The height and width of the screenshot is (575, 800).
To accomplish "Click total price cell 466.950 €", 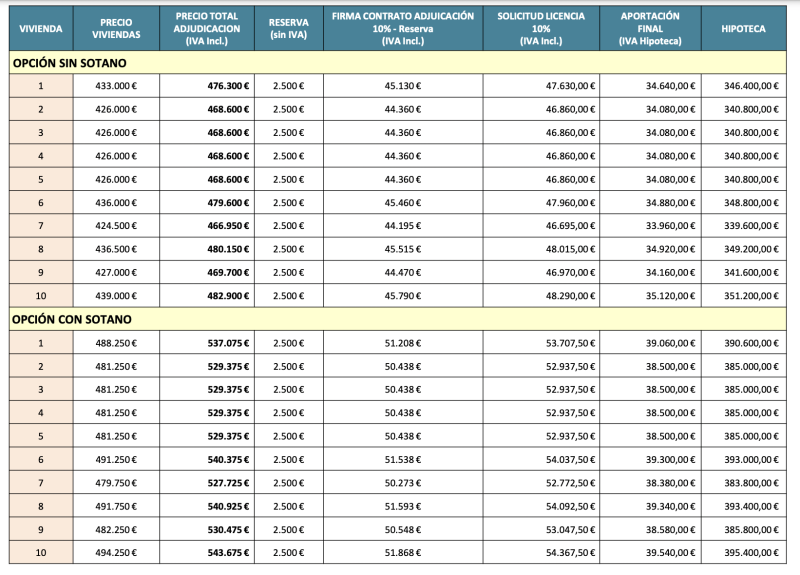I will (207, 226).
